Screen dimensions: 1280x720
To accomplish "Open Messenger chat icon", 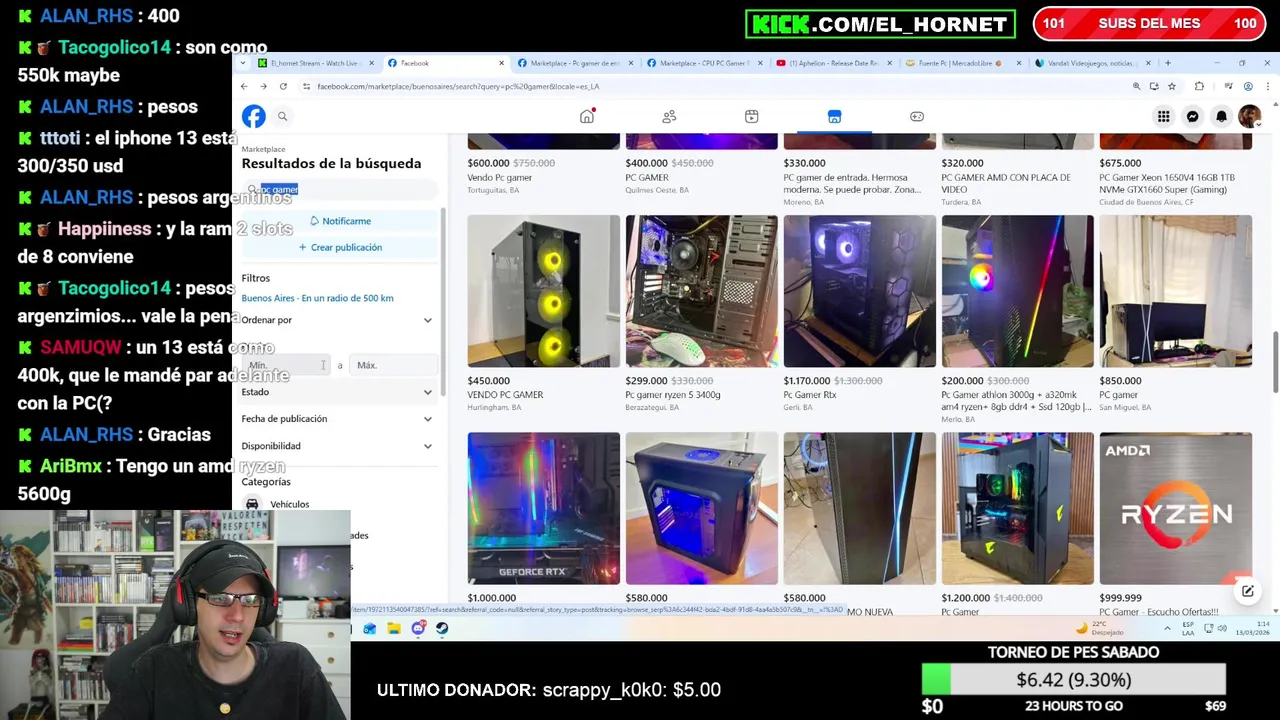I will 1192,117.
